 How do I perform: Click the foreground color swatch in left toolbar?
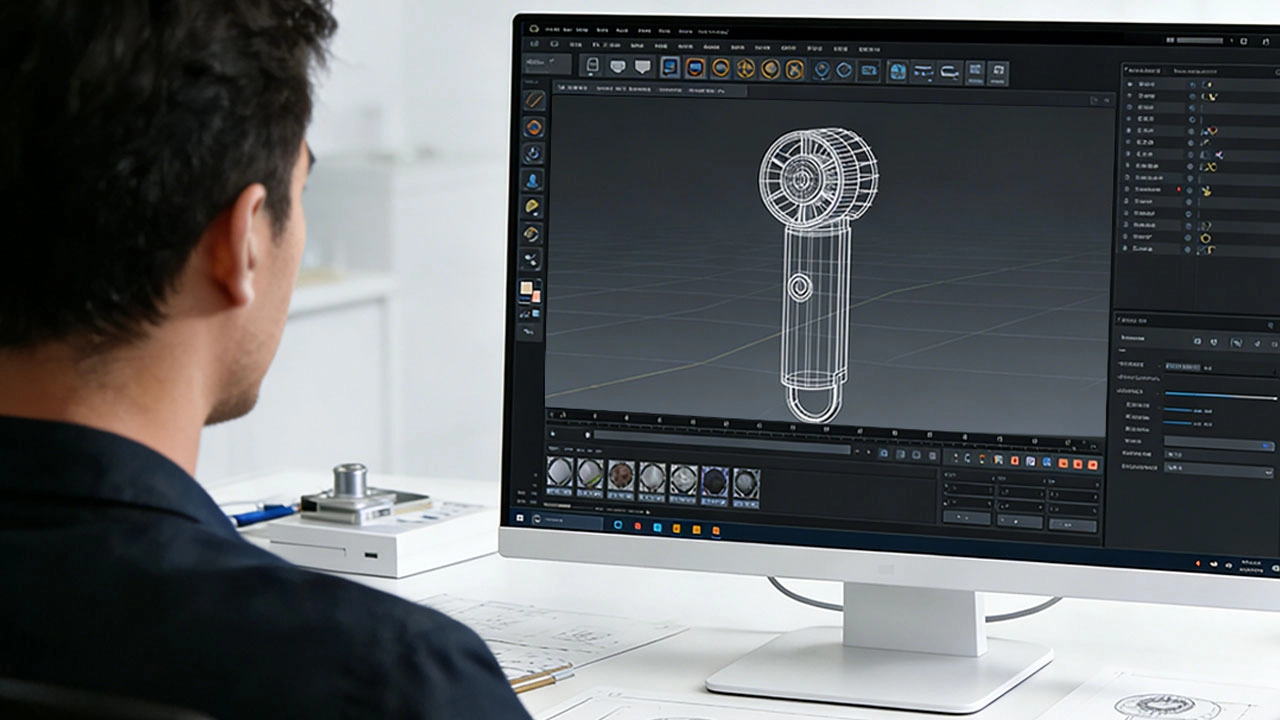point(526,288)
